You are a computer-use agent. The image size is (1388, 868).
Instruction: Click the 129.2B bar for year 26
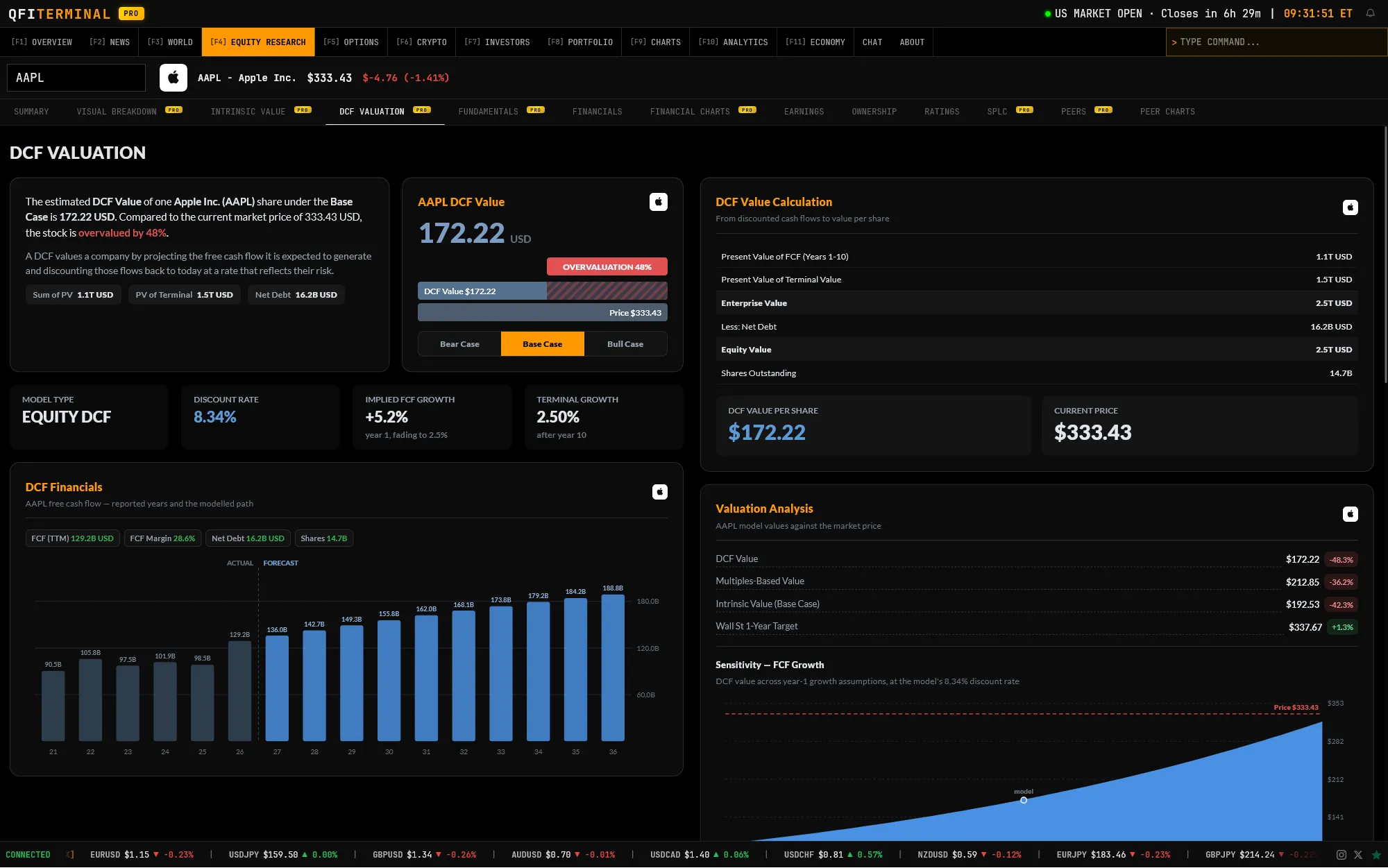click(x=239, y=691)
